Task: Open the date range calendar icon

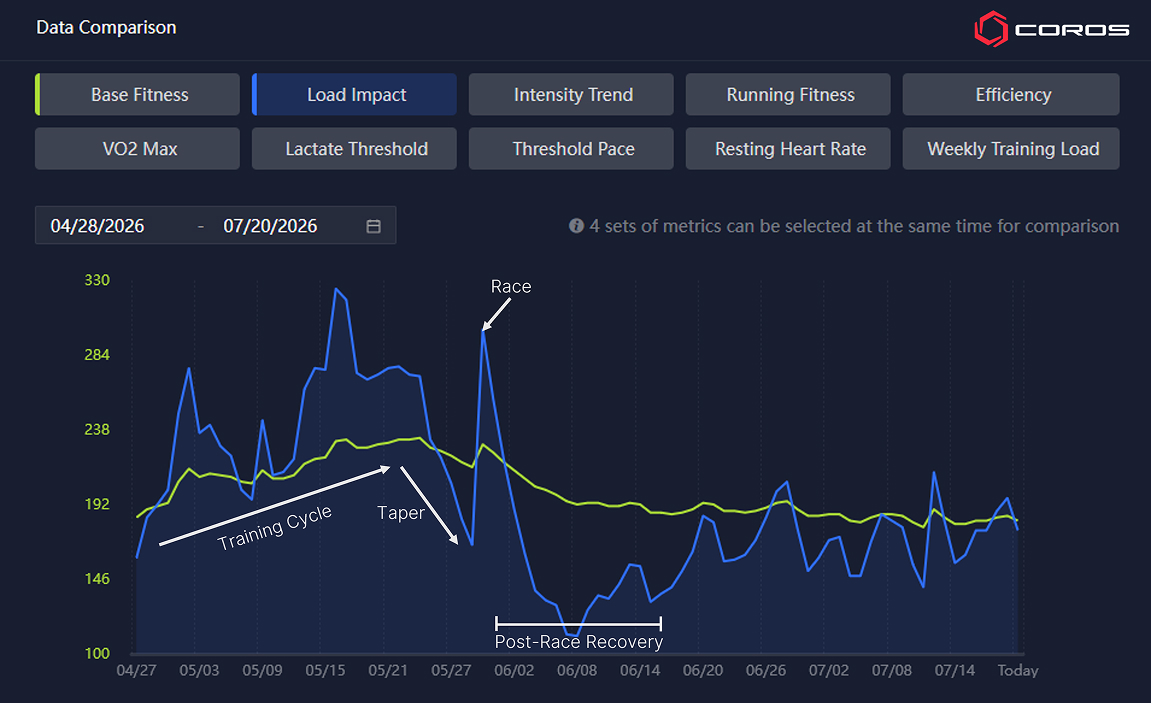Action: 374,226
